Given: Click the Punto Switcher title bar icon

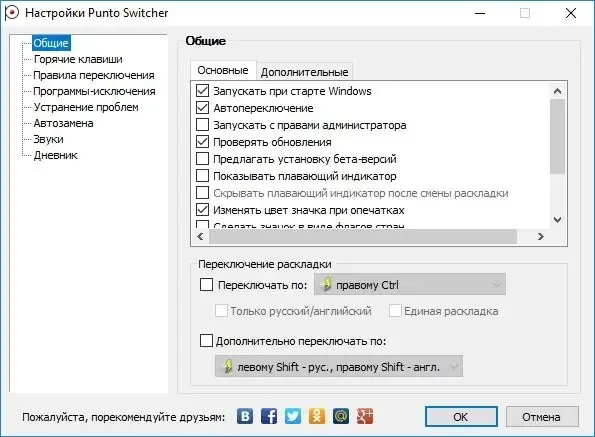Looking at the screenshot, I should pos(12,13).
